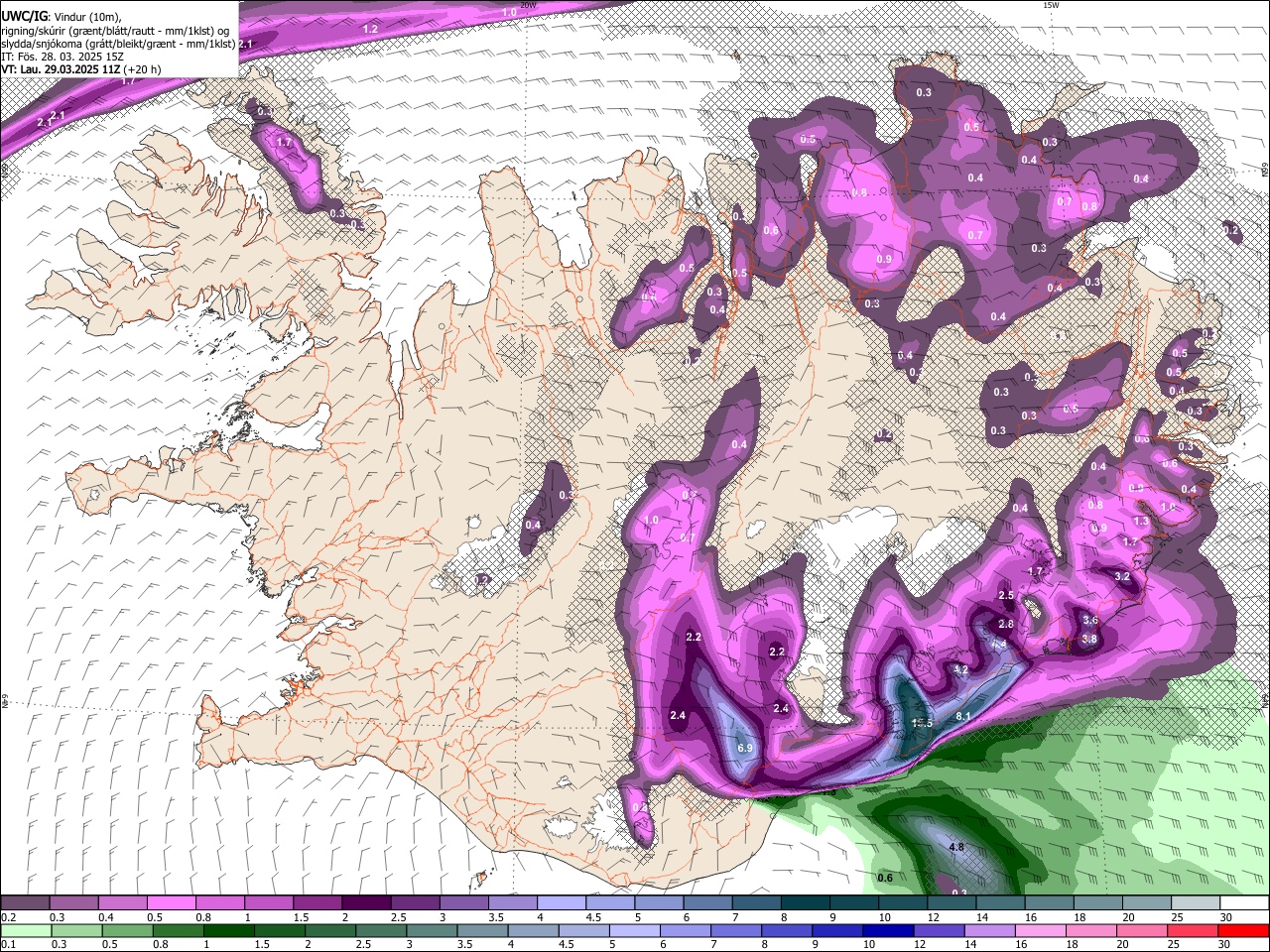Choose the dark teal 8–9 swatch in the upper legend
Image resolution: width=1270 pixels, height=952 pixels.
tap(806, 902)
